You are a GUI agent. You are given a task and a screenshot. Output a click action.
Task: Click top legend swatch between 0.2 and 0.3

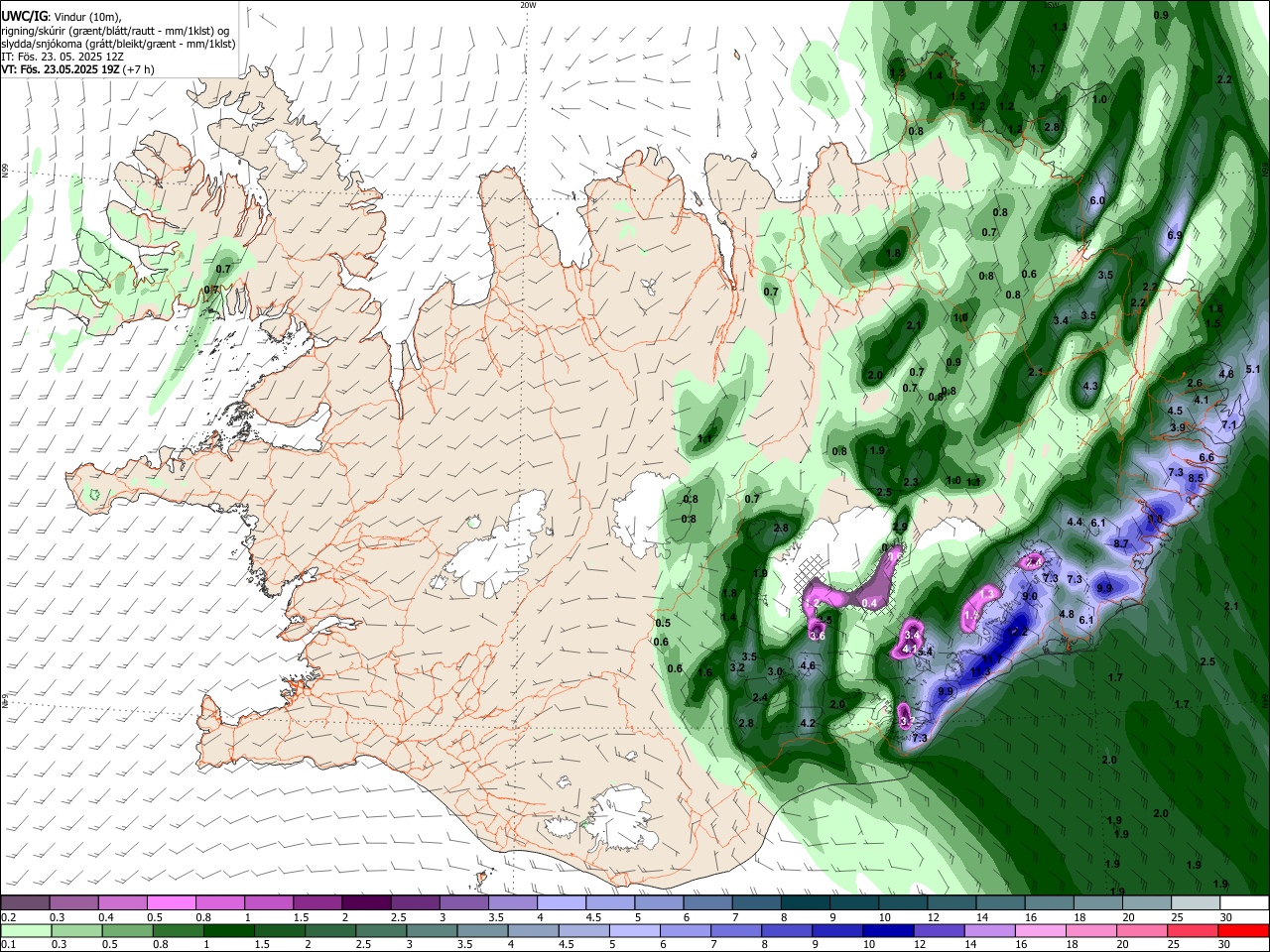tap(25, 903)
